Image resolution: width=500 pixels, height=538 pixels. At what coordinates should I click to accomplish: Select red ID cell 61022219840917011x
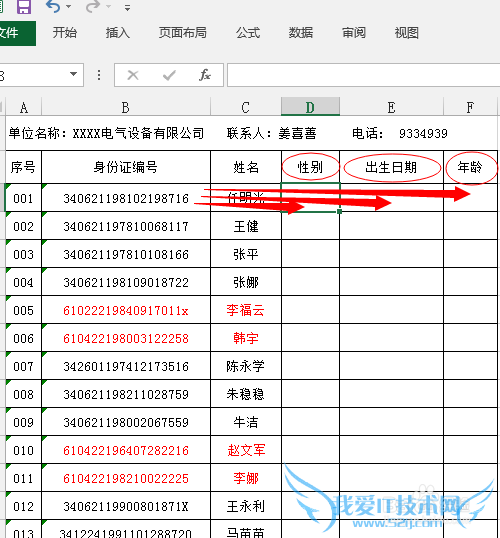pos(126,310)
